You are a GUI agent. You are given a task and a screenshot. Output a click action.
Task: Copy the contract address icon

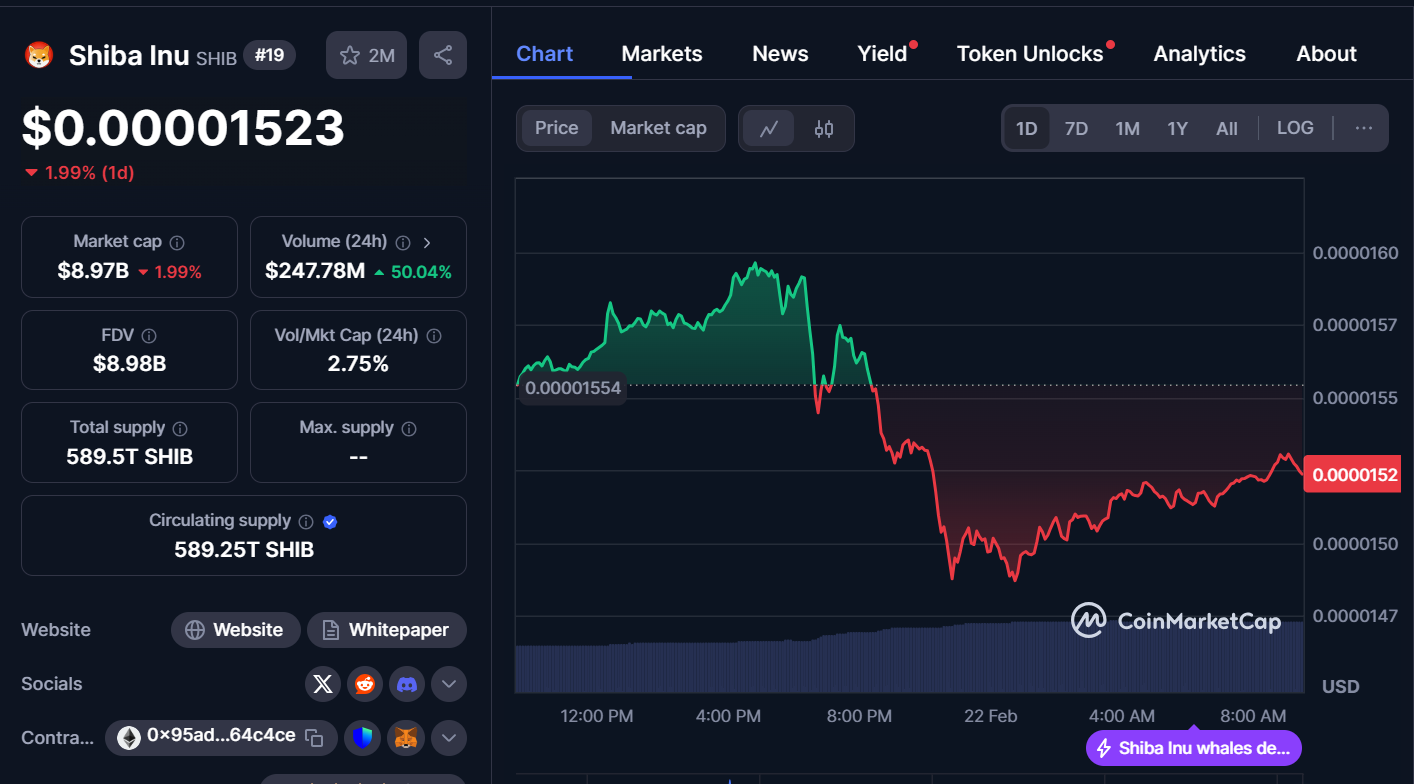(x=314, y=738)
